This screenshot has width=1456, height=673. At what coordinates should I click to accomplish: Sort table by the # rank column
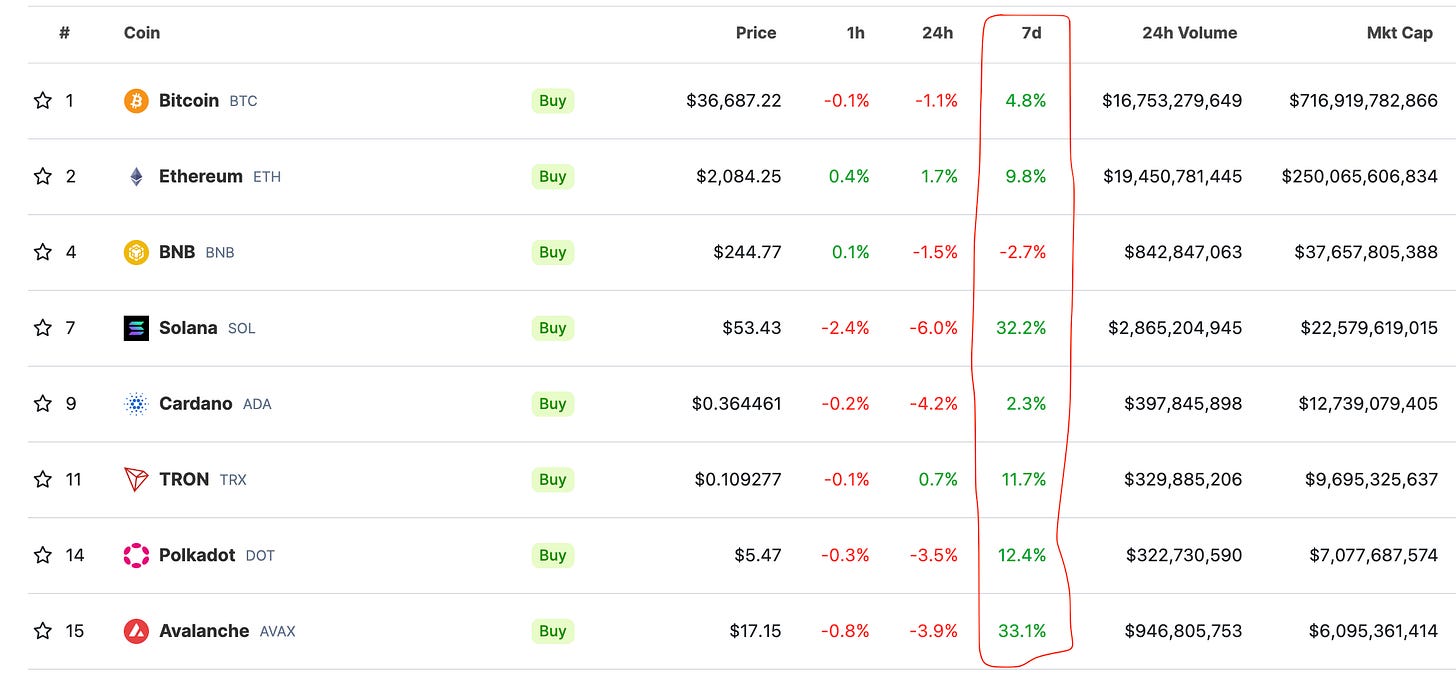click(64, 33)
